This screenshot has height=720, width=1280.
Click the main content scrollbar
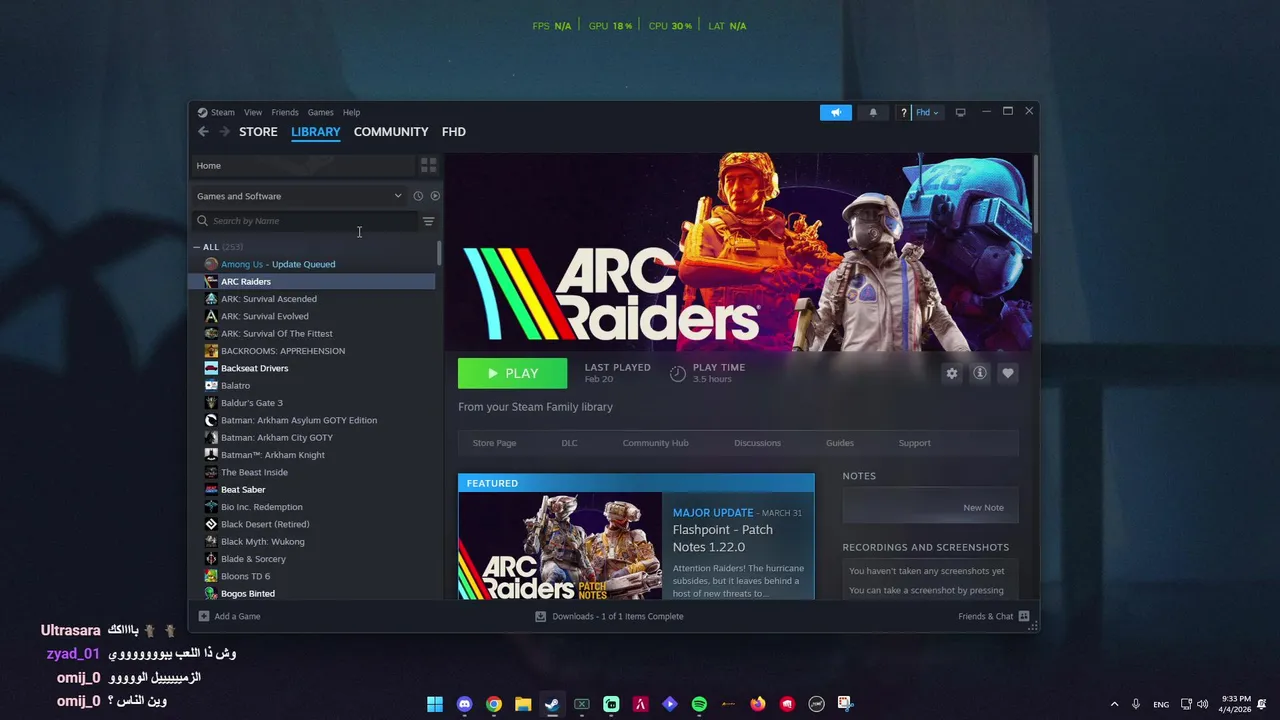1036,195
